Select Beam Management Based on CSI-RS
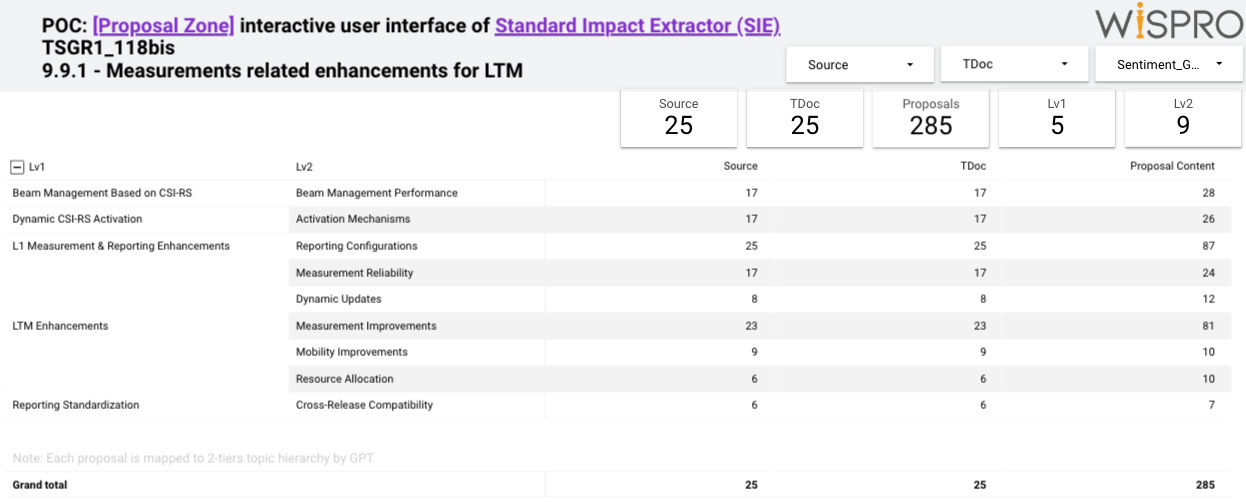 coord(102,193)
